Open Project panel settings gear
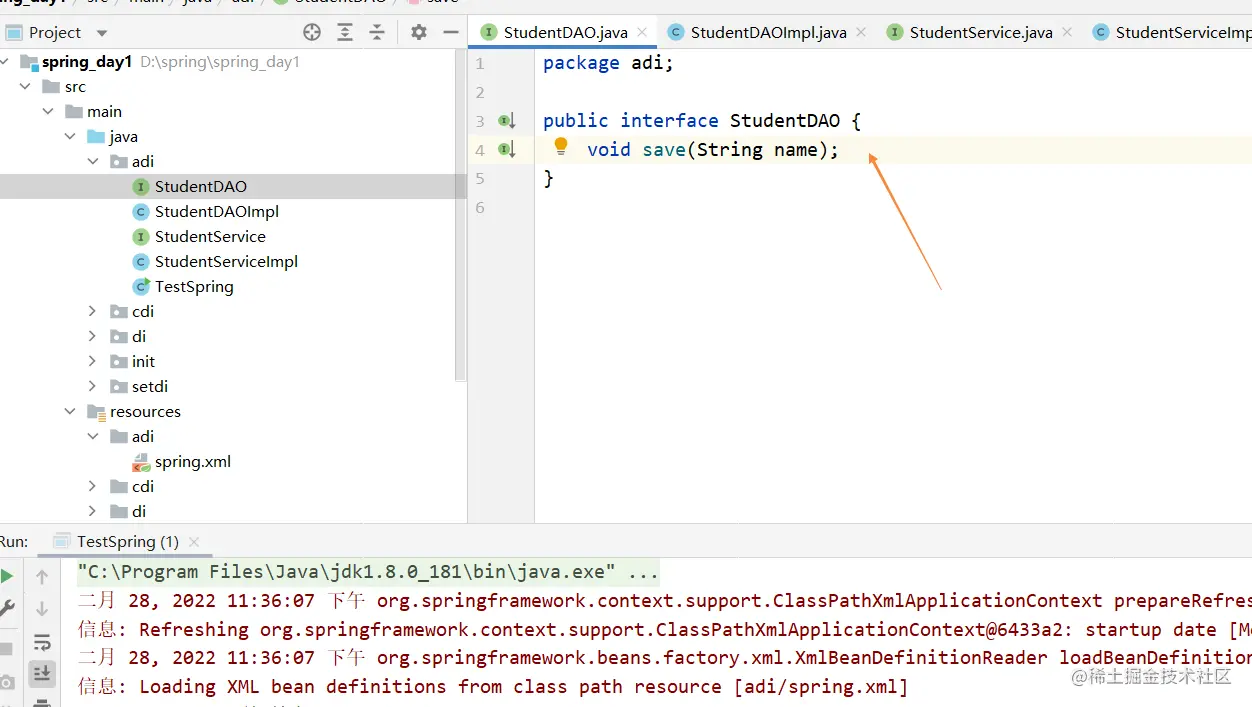This screenshot has width=1252, height=707. [x=419, y=32]
